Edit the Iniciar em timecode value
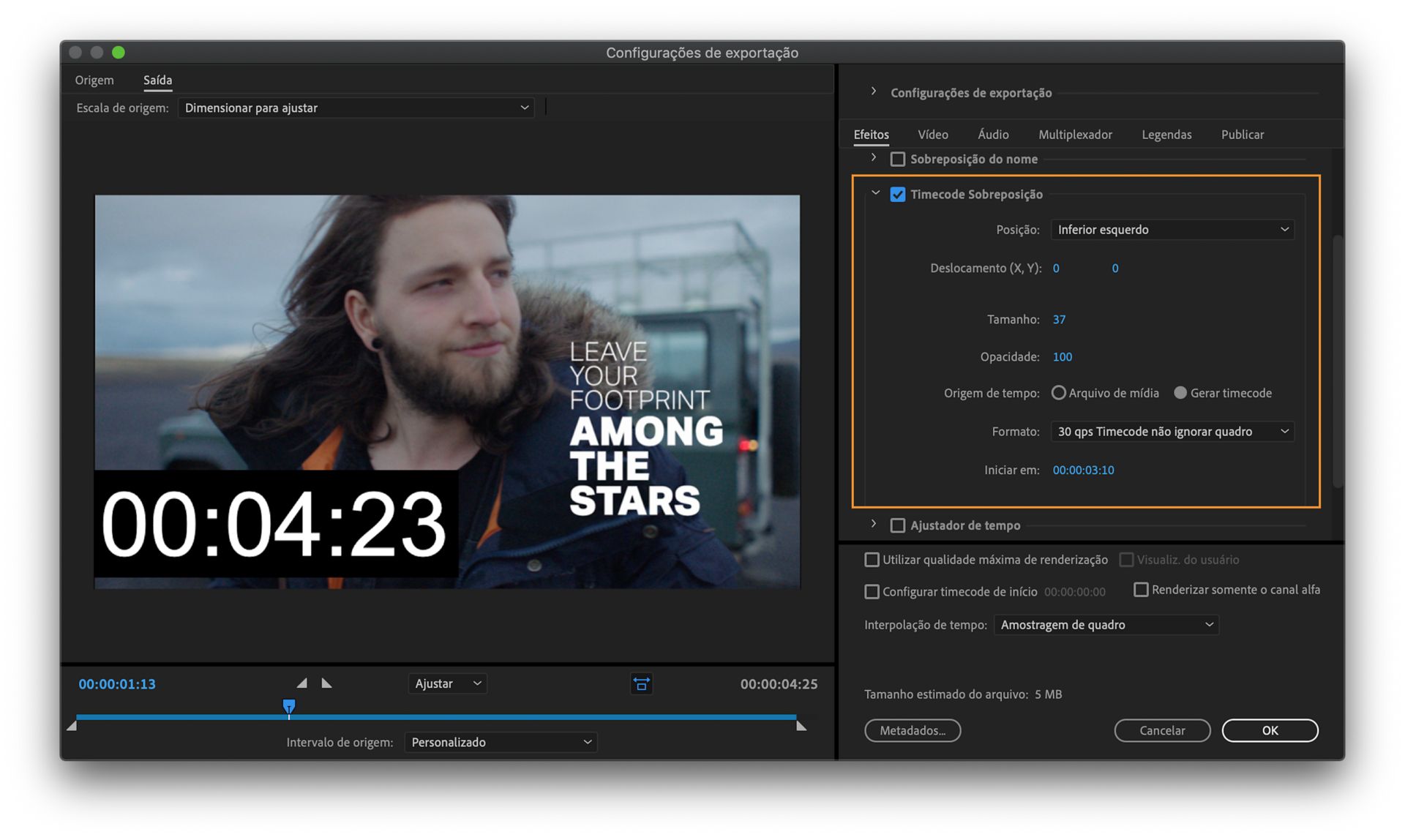The width and height of the screenshot is (1405, 840). pyautogui.click(x=1083, y=470)
